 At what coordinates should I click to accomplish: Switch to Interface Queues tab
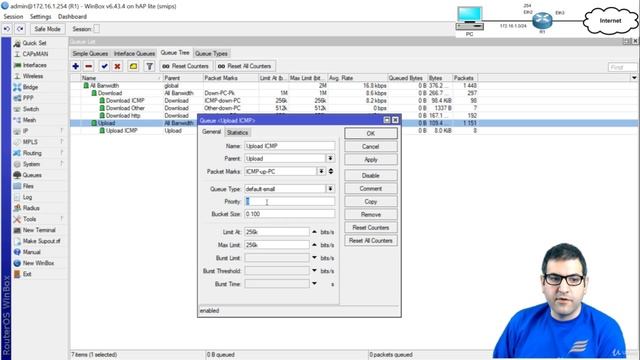point(134,53)
